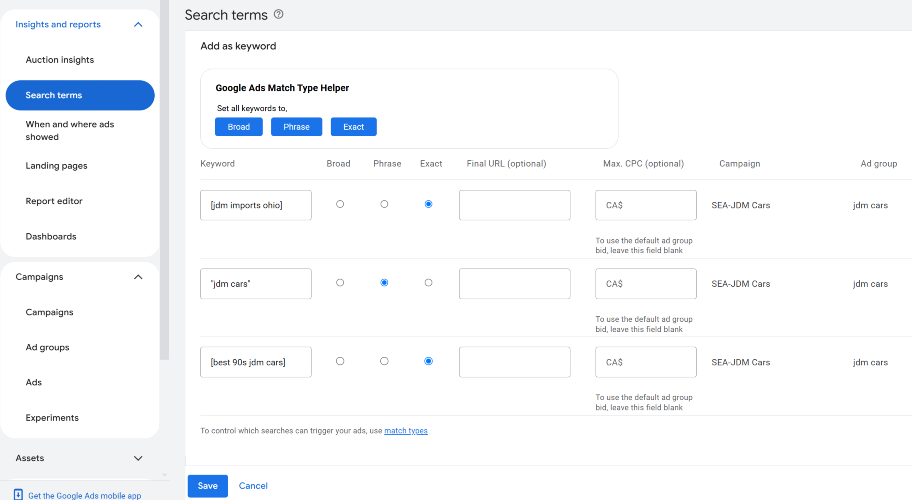
Task: Select Broad for best 90s jdm cars
Action: tap(340, 361)
